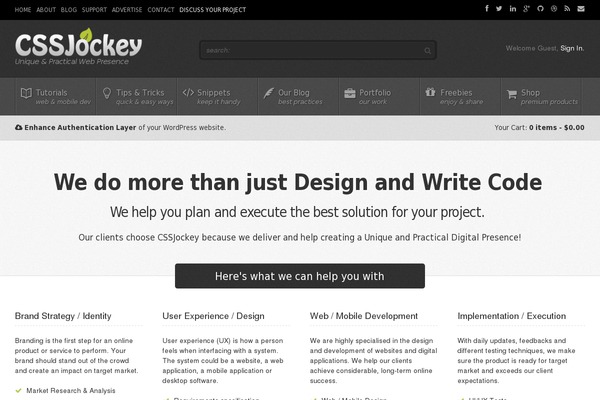Image resolution: width=600 pixels, height=400 pixels.
Task: Click the Implementation / Execution heading
Action: coord(511,316)
